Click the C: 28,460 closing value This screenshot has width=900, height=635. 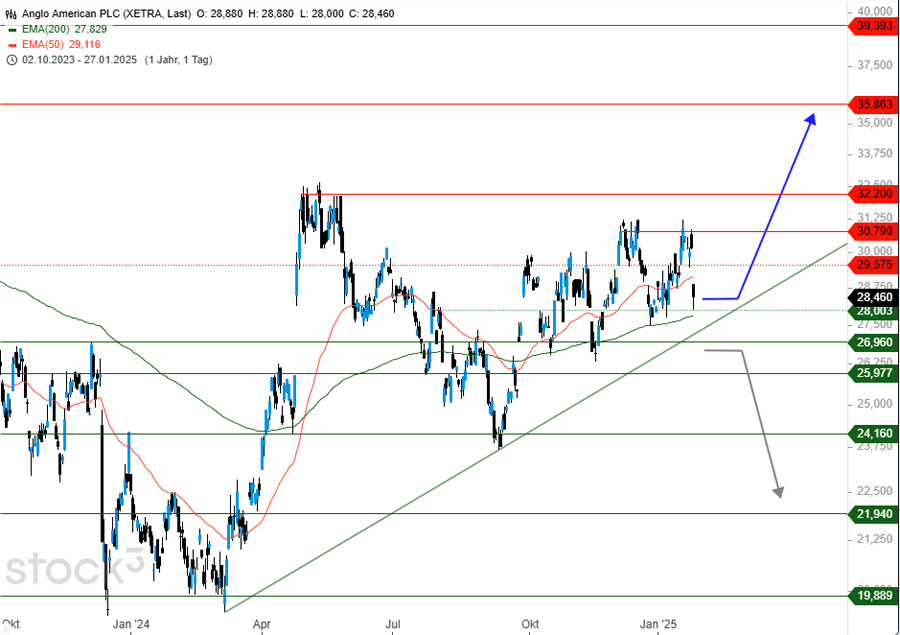[371, 13]
